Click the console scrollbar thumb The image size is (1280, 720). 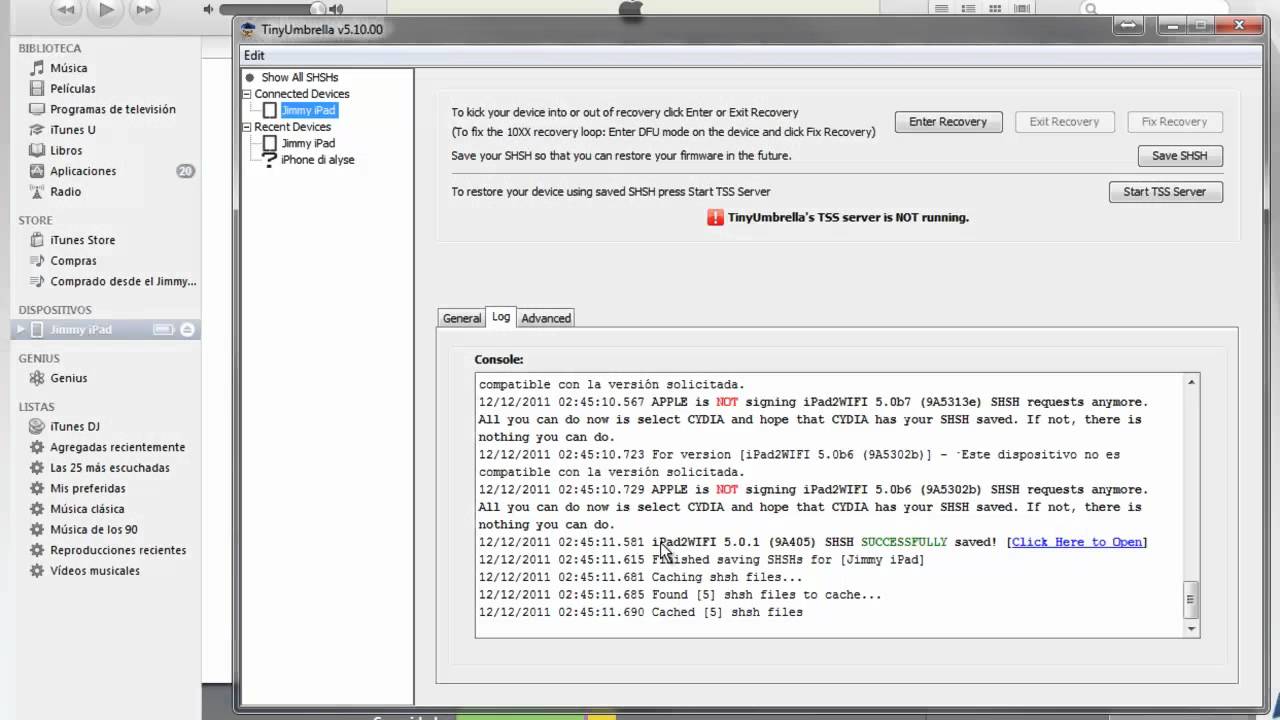[x=1190, y=600]
